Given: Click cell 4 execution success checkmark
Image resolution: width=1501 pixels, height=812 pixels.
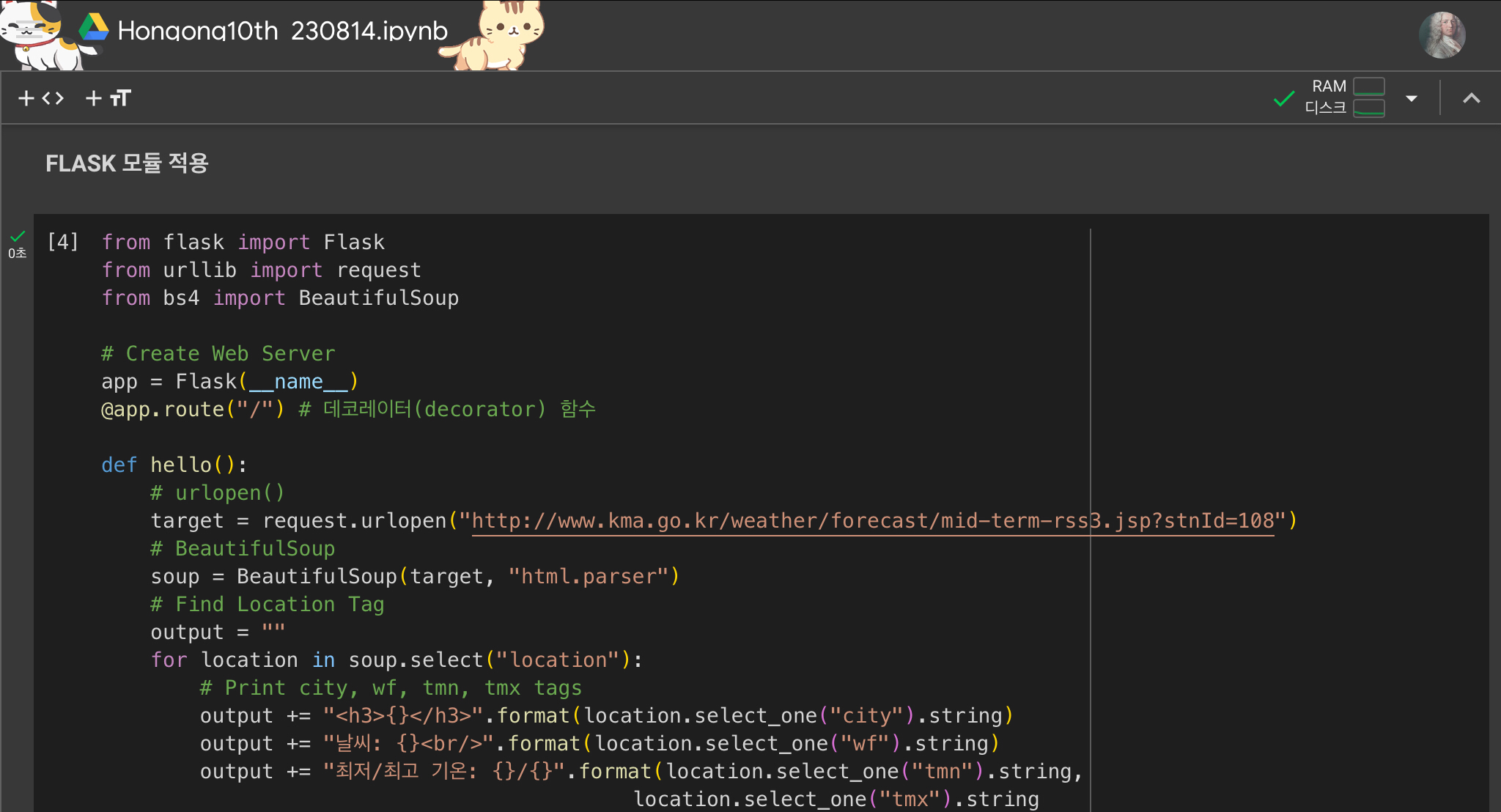Looking at the screenshot, I should [x=18, y=236].
